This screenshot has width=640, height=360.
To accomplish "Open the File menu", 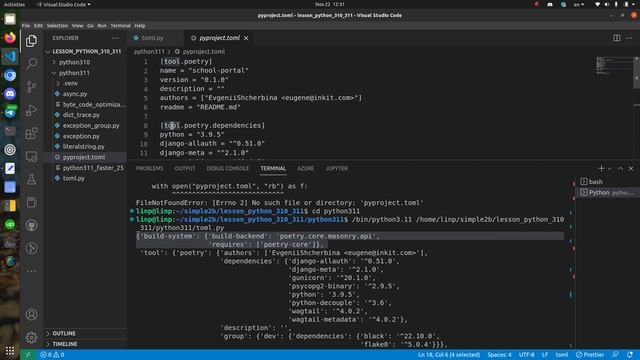I will [x=26, y=25].
